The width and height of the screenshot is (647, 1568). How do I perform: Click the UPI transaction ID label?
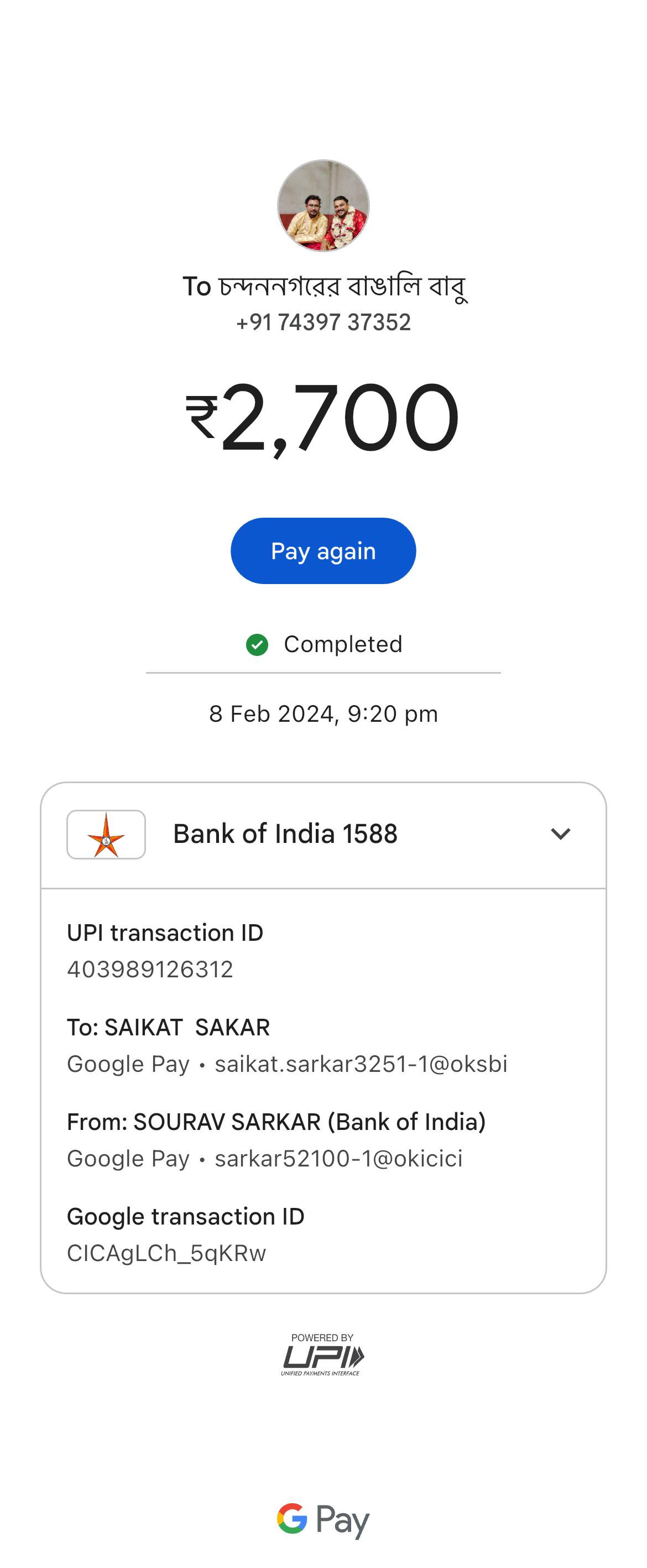[164, 933]
